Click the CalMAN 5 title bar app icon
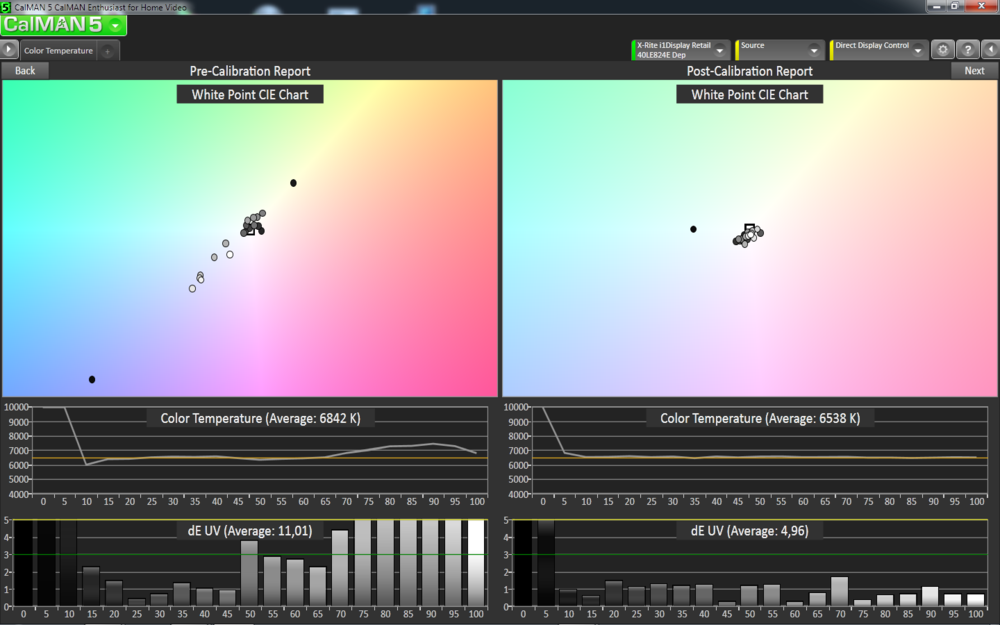 coord(7,7)
